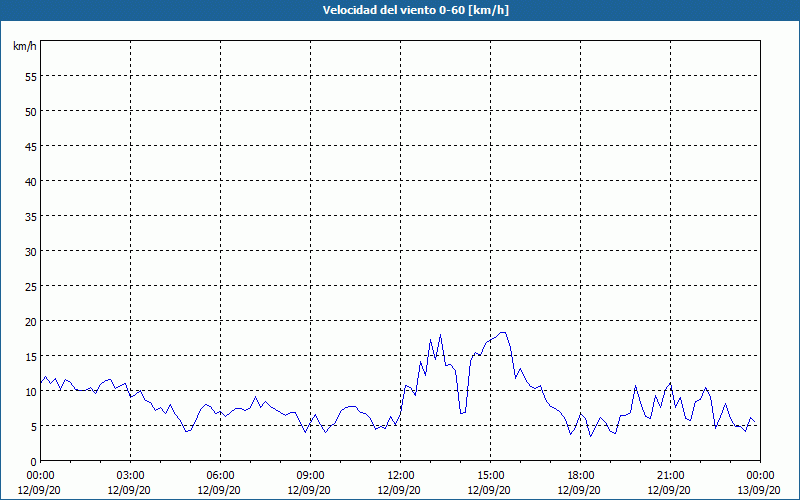Click the wind speed peak near 15:30
Screen dimensions: 800x500
pyautogui.click(x=503, y=333)
